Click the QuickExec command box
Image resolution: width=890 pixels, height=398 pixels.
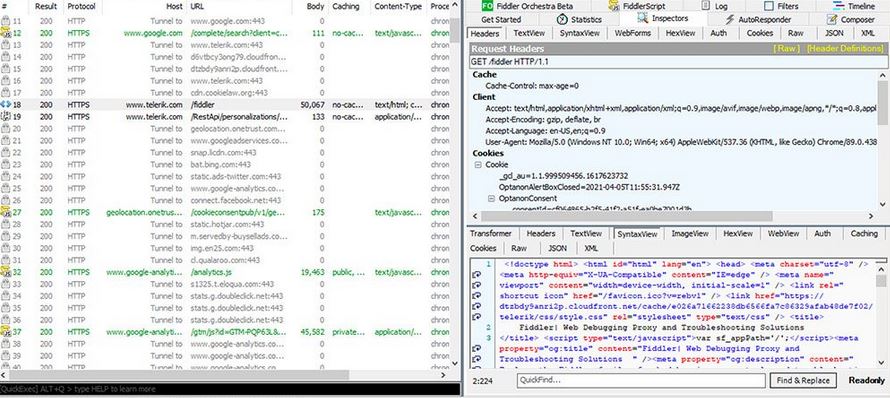(230, 389)
